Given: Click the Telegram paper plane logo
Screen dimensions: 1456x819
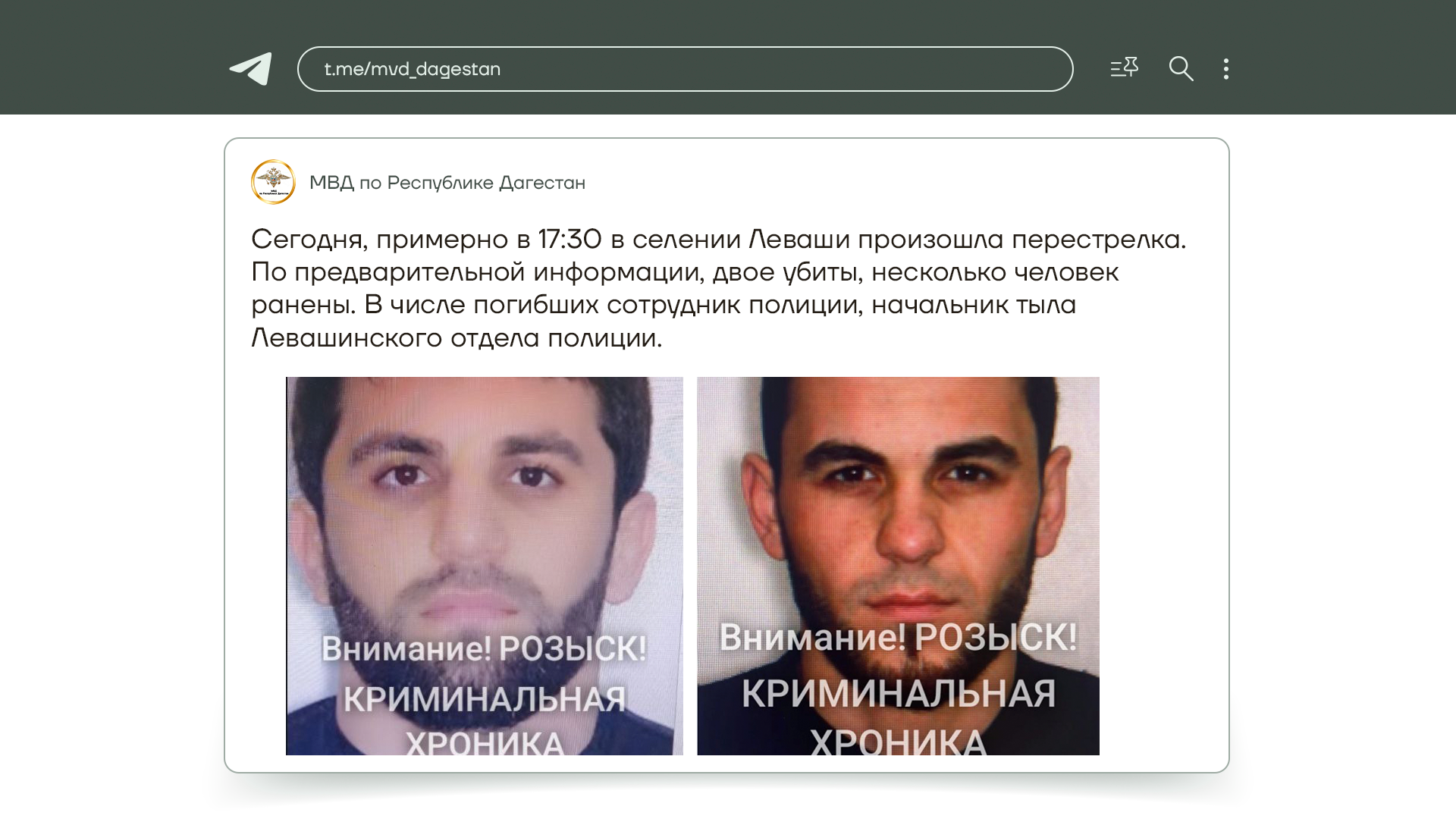Looking at the screenshot, I should [x=251, y=69].
